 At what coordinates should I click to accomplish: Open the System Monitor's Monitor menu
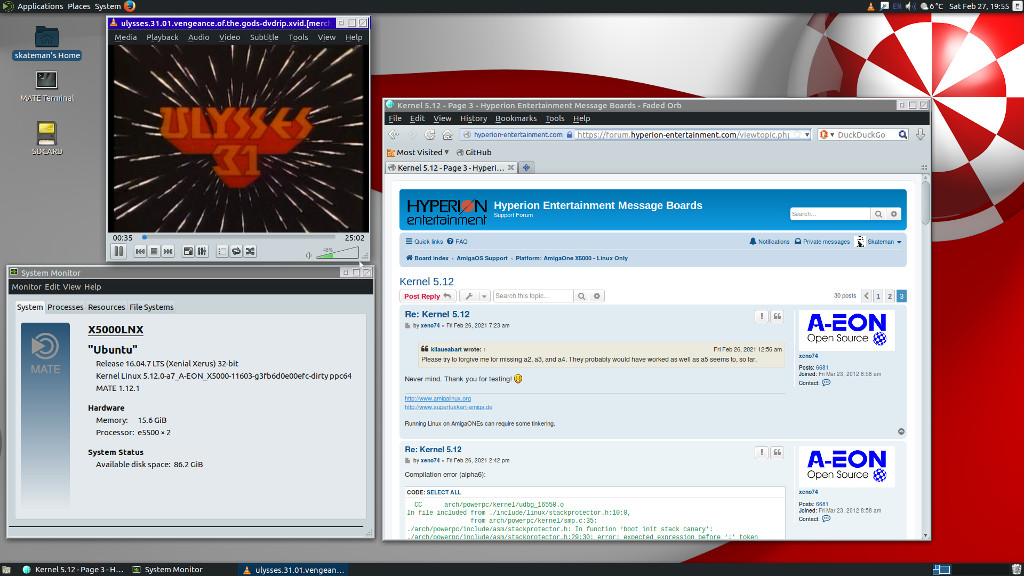(x=26, y=287)
